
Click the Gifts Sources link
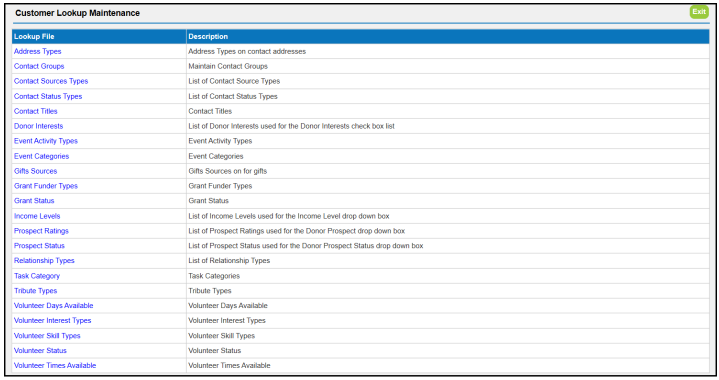click(36, 171)
